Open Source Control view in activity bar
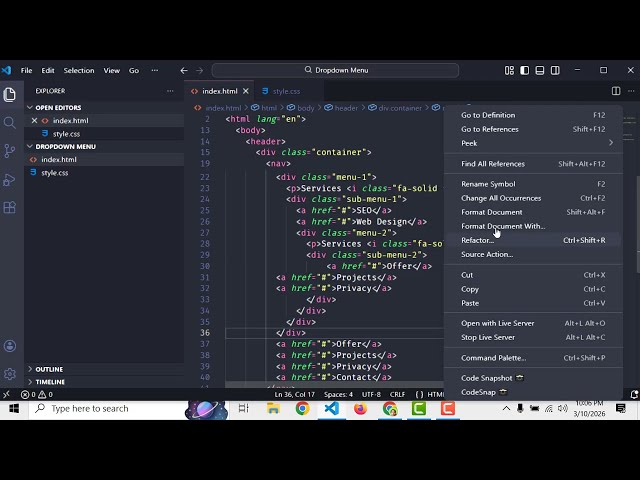Viewport: 640px width, 480px height. click(x=9, y=151)
